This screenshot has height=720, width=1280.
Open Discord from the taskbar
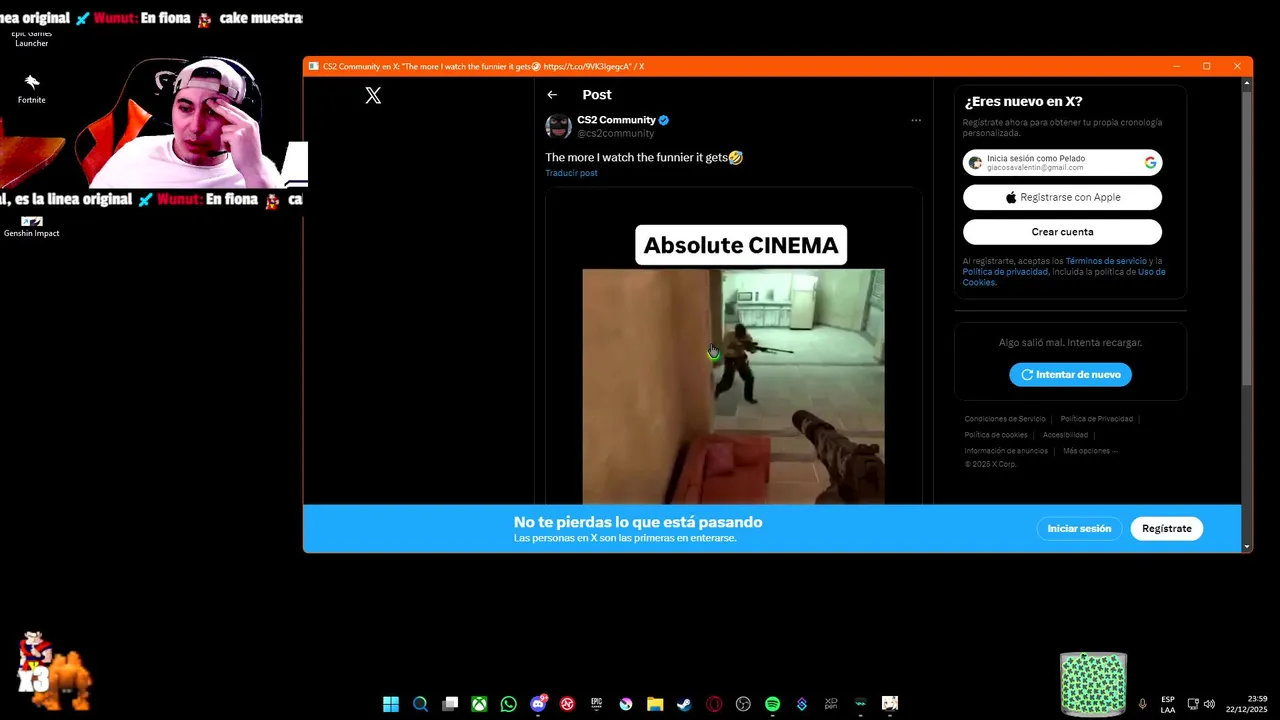tap(538, 704)
